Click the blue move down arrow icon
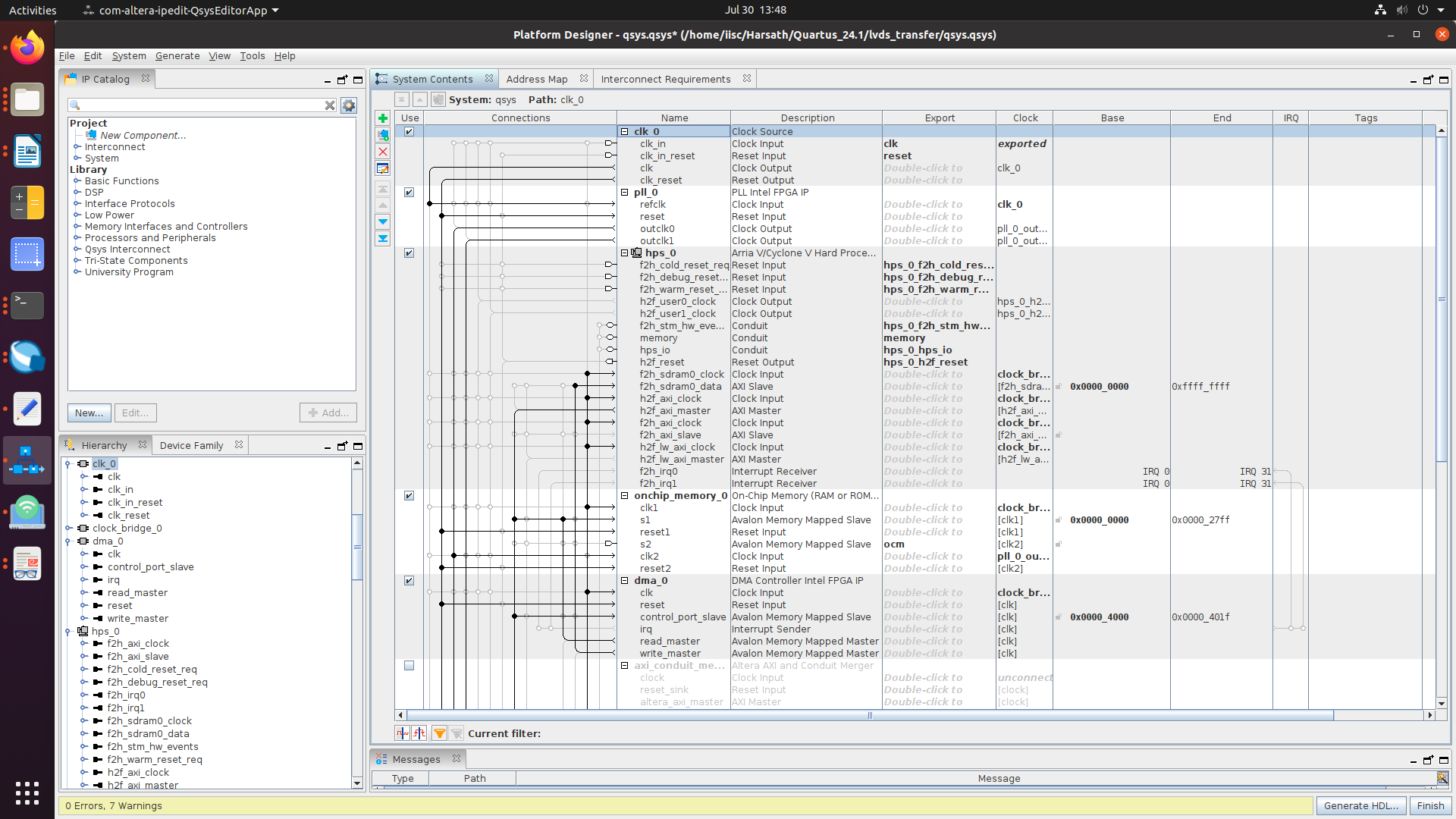The image size is (1456, 819). tap(383, 221)
